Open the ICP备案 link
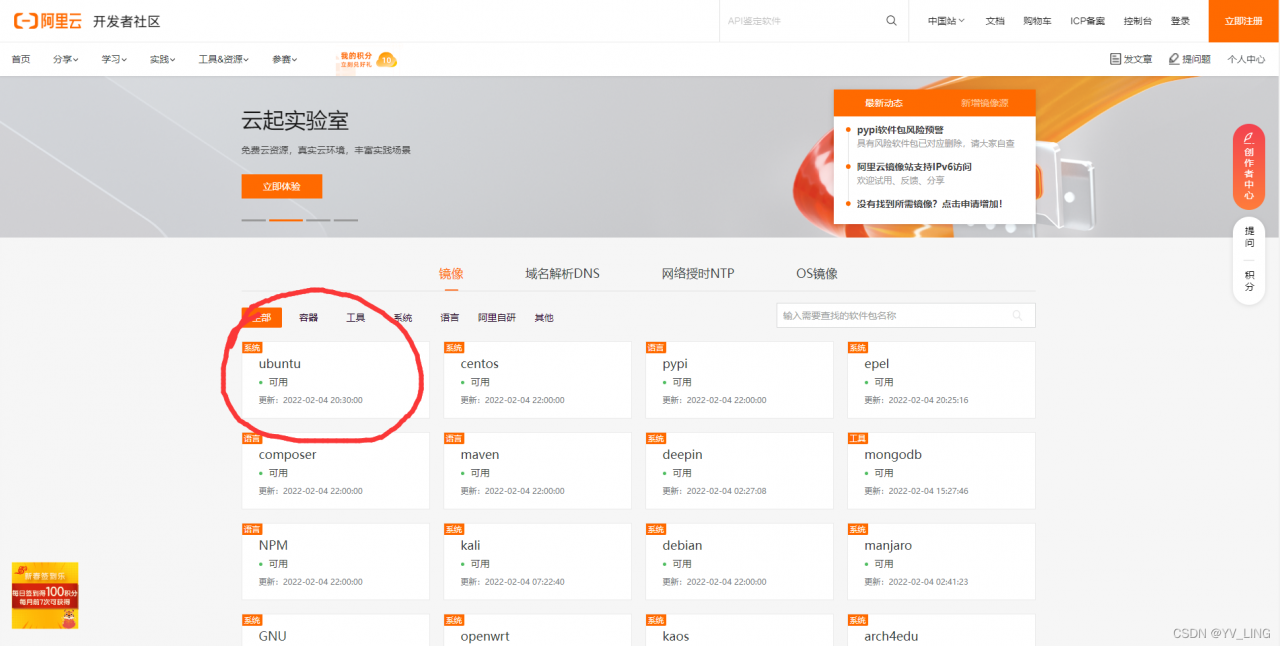Screen dimensions: 1280x646 point(1088,21)
